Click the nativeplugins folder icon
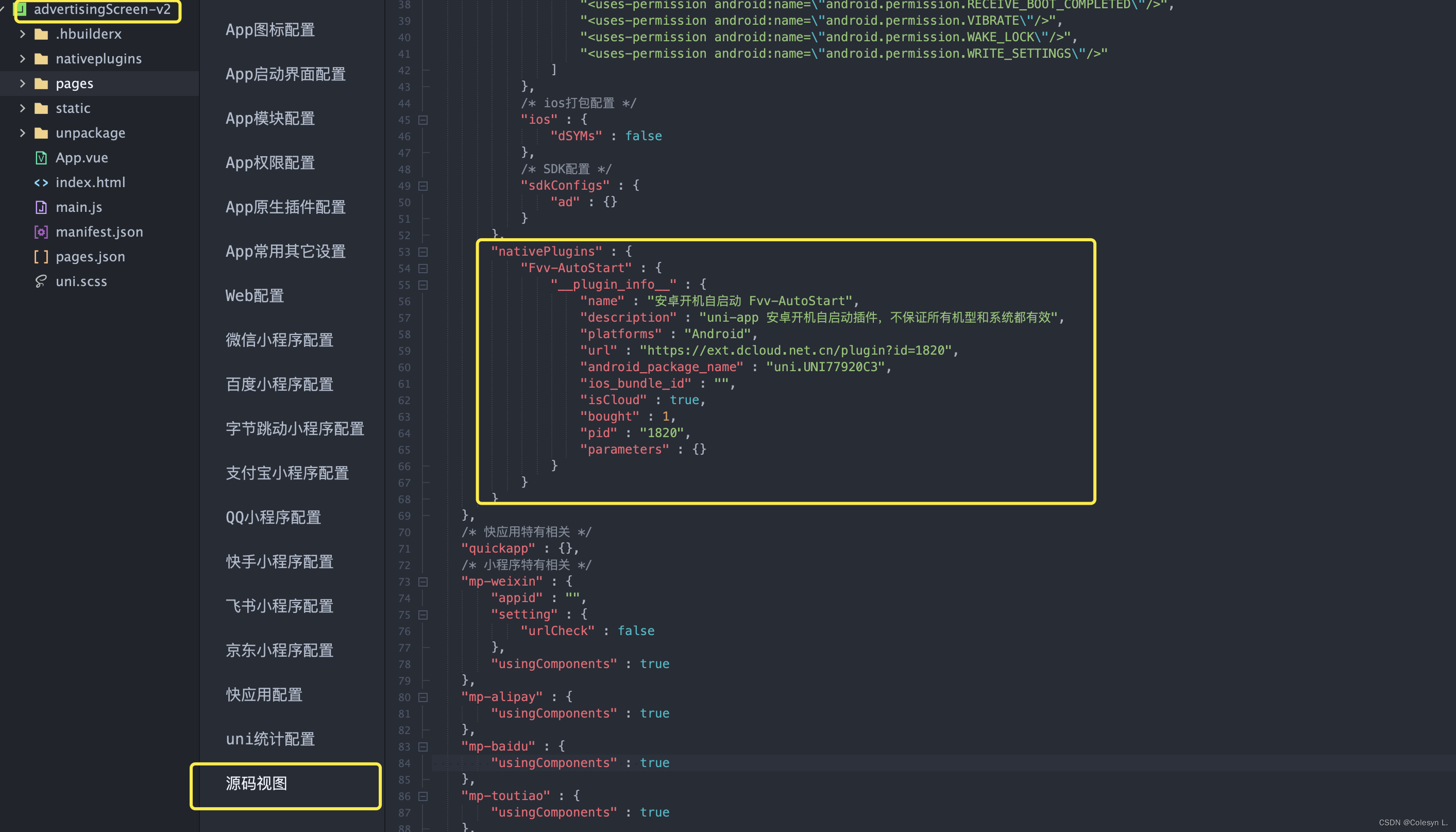 click(41, 59)
